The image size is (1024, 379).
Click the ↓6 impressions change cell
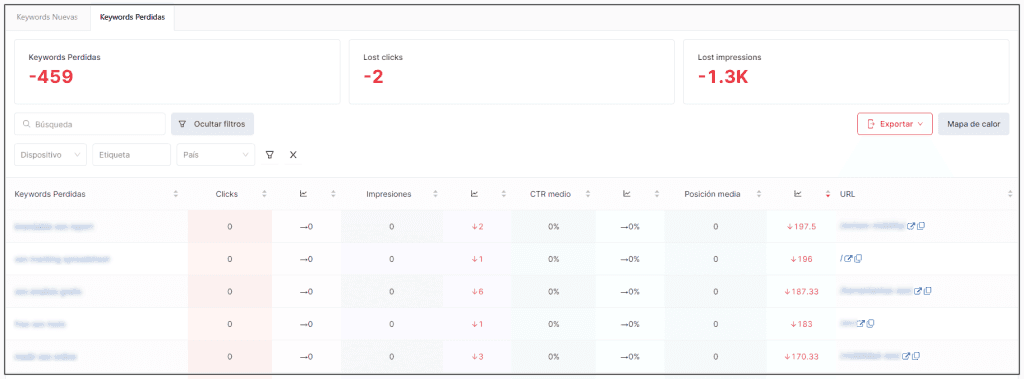coord(477,291)
